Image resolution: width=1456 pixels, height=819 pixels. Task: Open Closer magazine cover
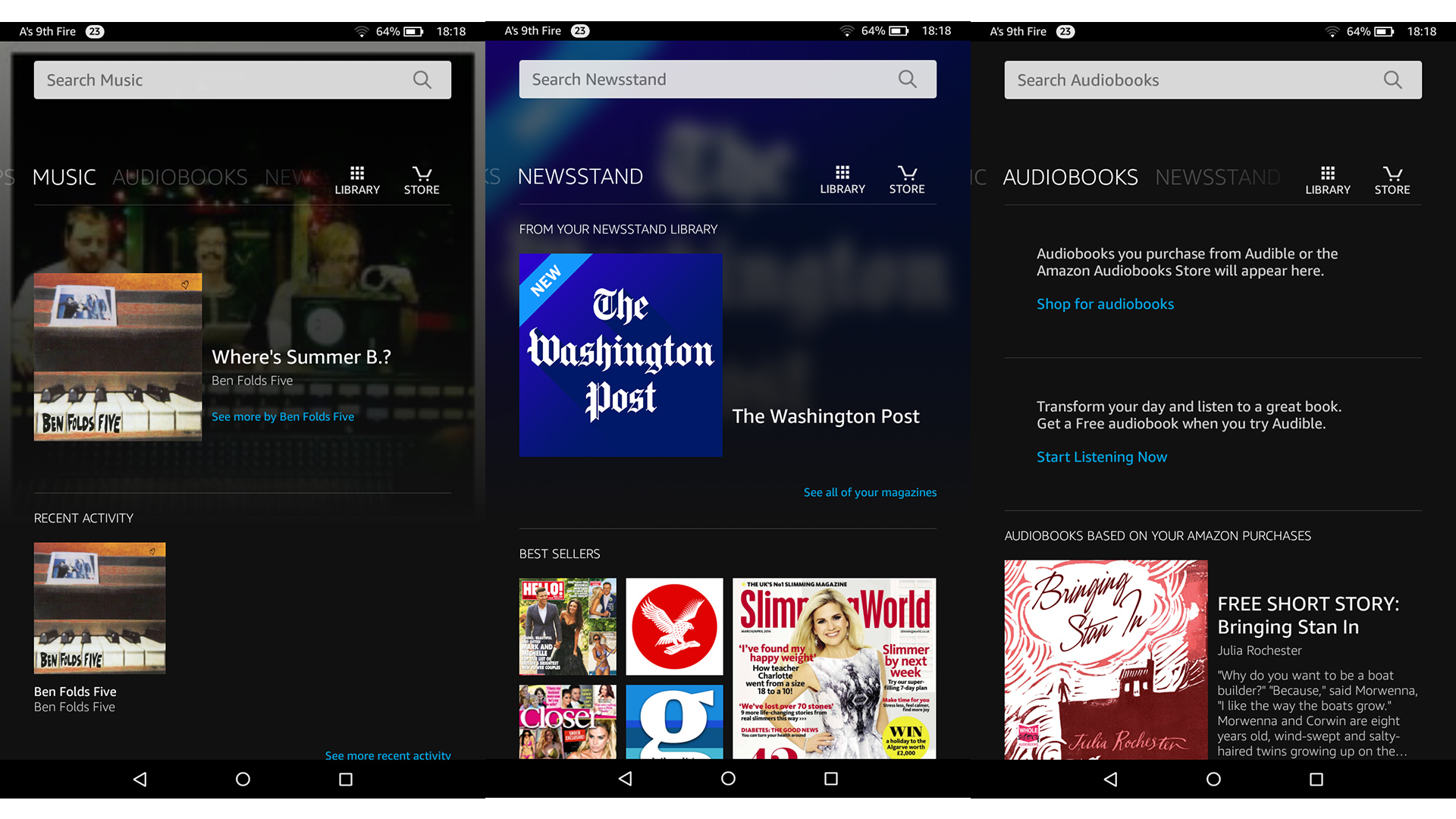coord(568,722)
